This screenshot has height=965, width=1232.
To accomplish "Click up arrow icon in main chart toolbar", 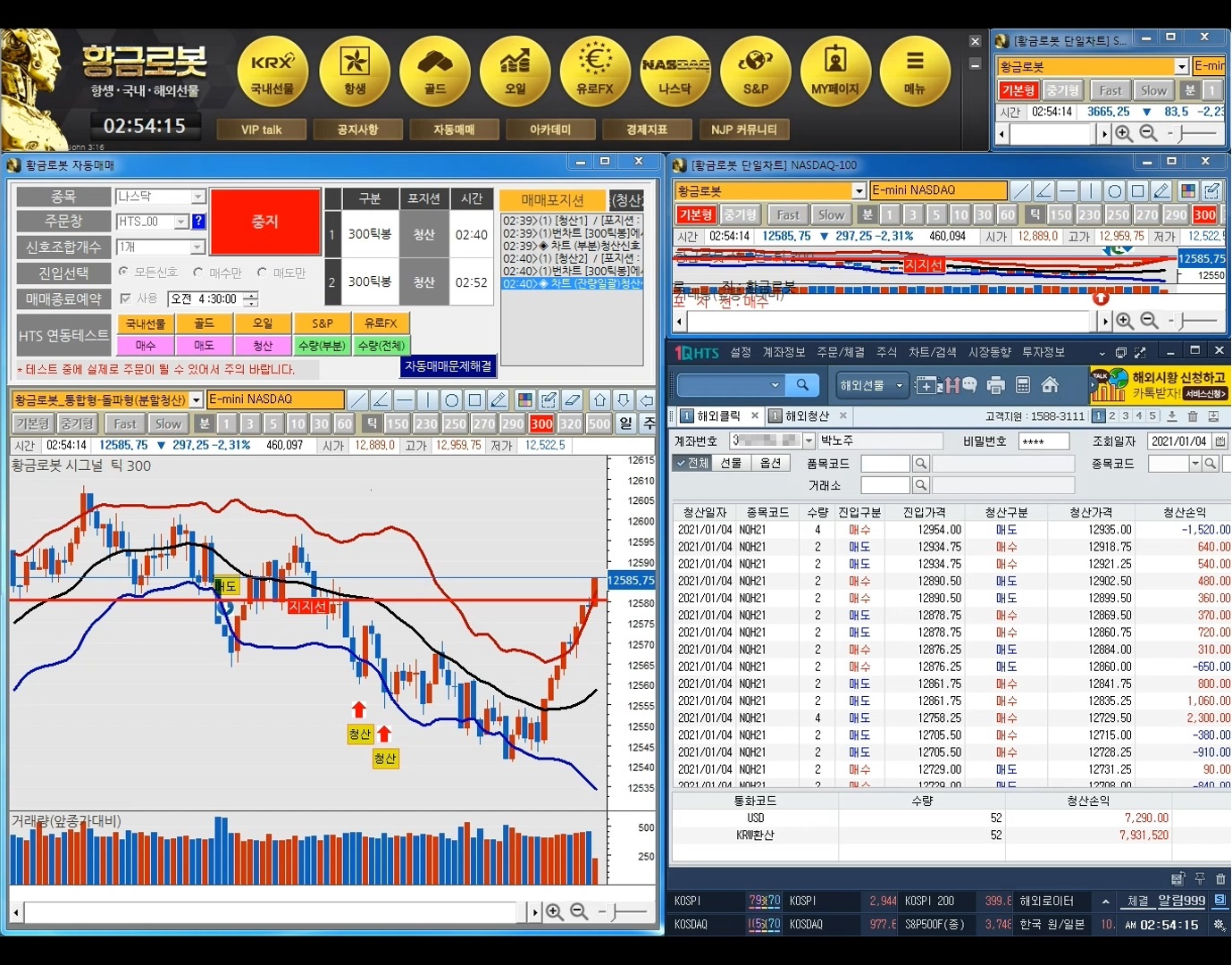I will click(600, 399).
